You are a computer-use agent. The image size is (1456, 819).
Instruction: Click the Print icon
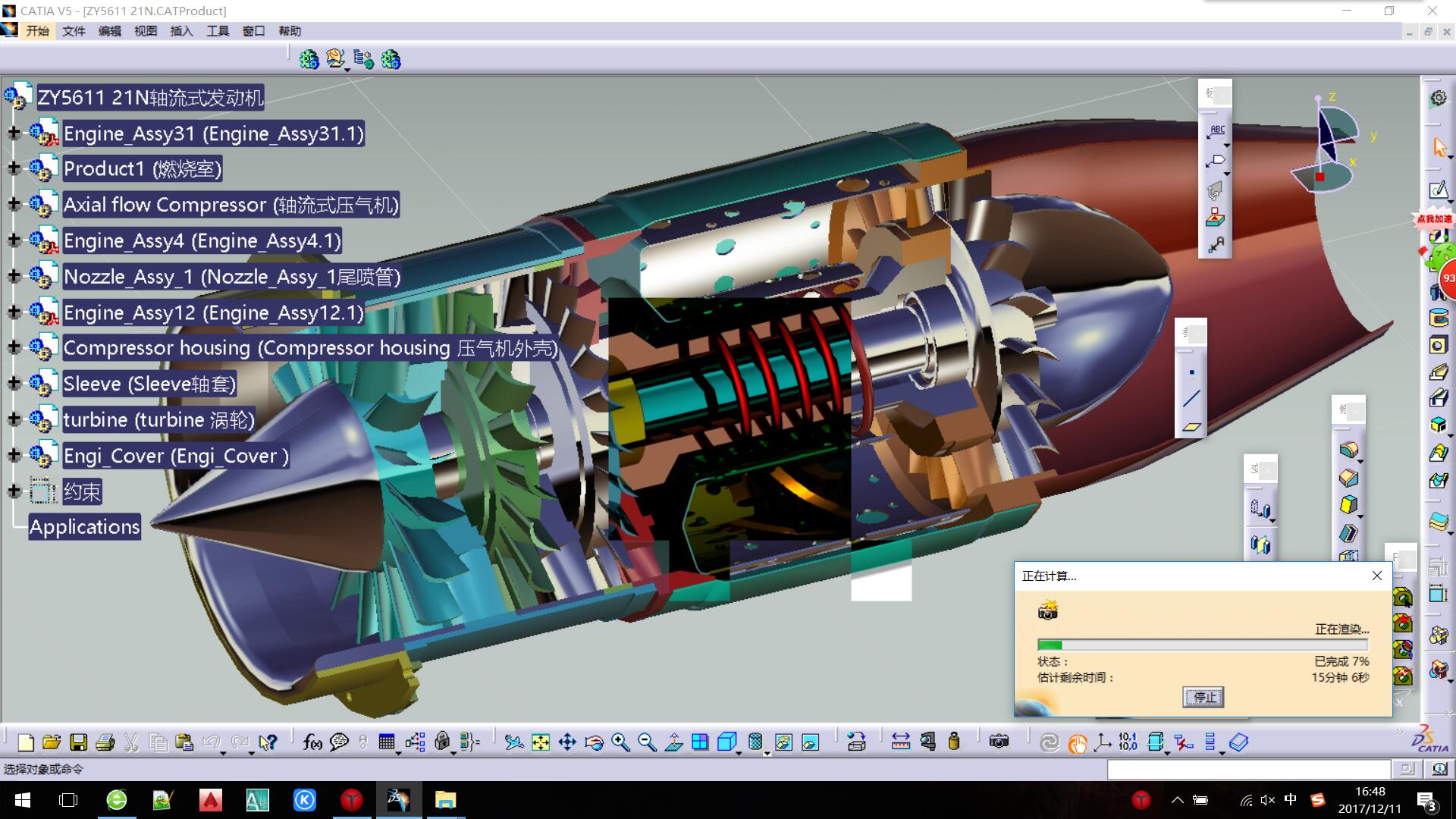105,742
